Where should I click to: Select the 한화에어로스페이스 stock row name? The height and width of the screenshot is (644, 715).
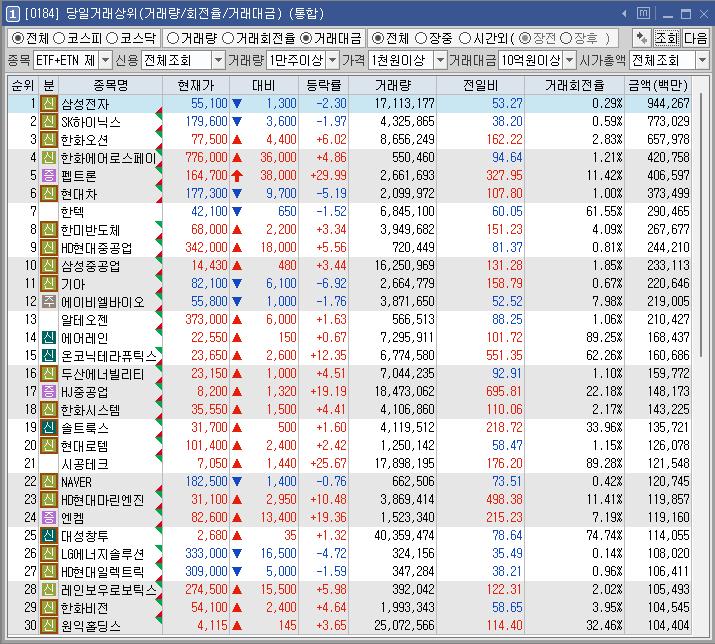[109, 158]
